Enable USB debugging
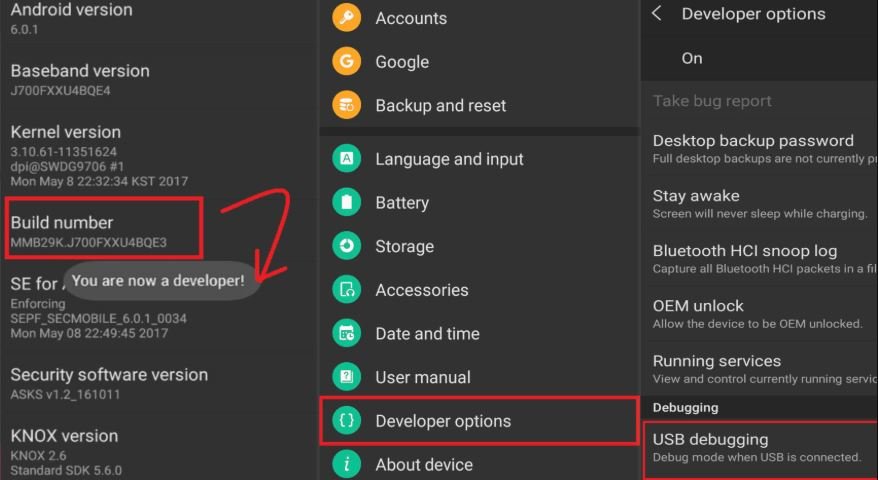 point(760,449)
